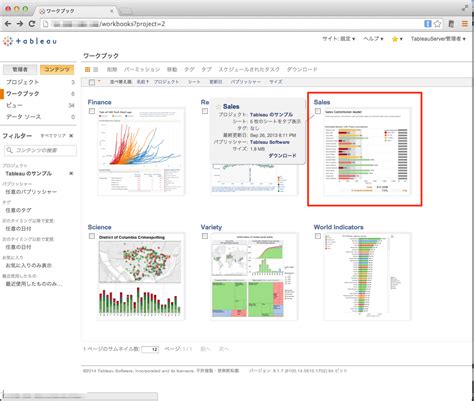Check the Sales workbook checkbox
Viewport: 474px width, 401px height.
point(318,111)
